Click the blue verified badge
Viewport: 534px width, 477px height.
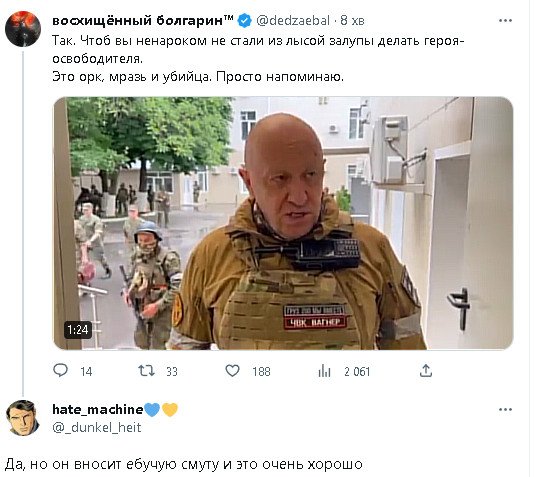pyautogui.click(x=245, y=21)
